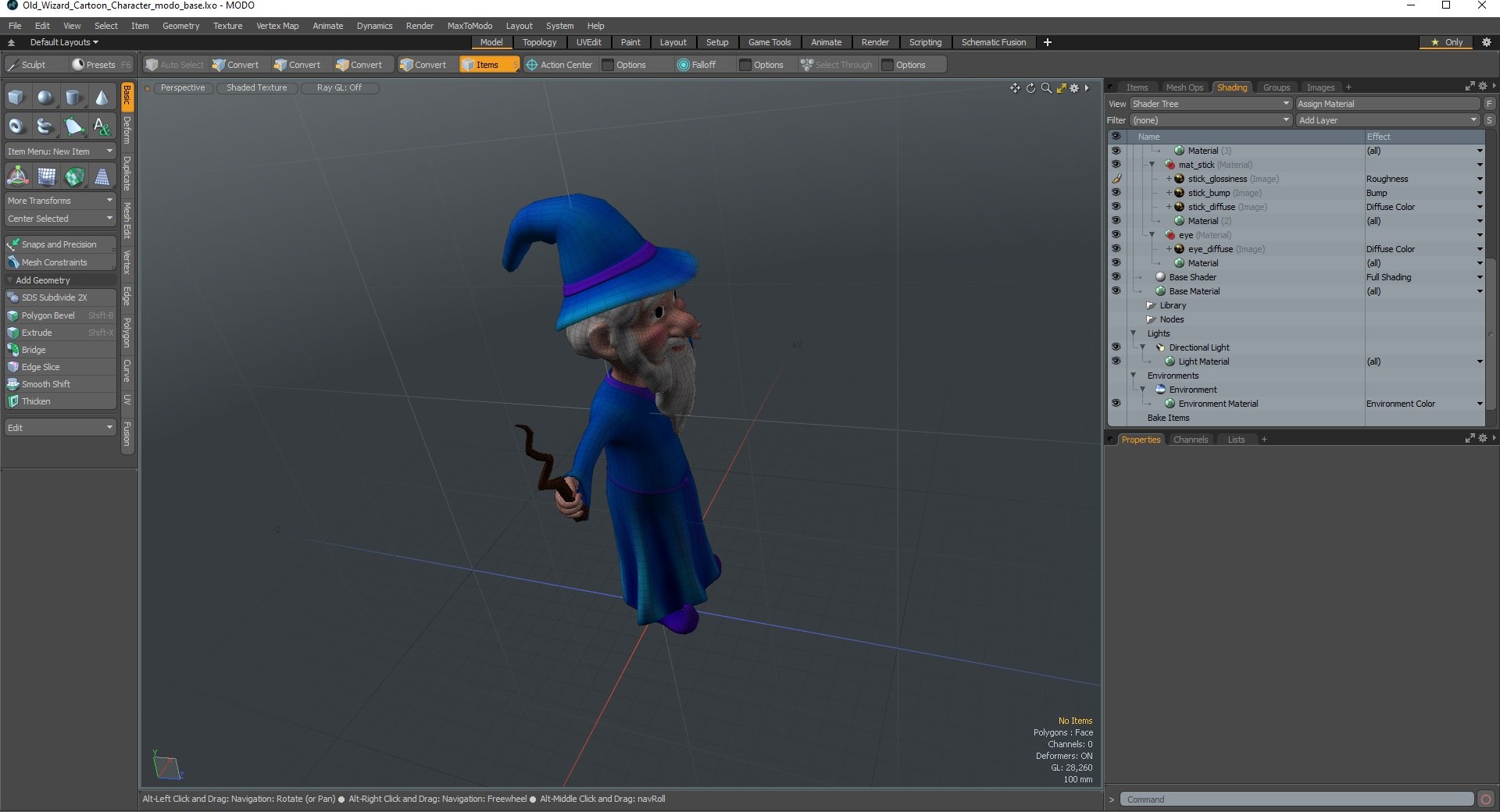The width and height of the screenshot is (1500, 812).
Task: Open the Shader Tree view dropdown
Action: click(x=1210, y=104)
